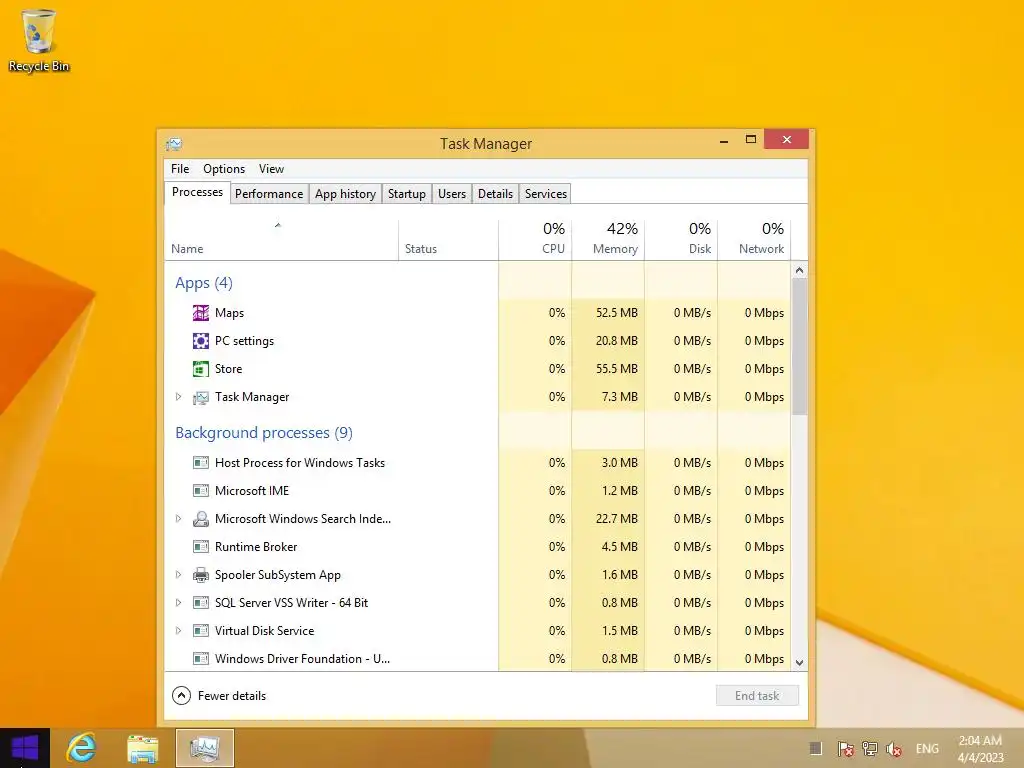Click the Microsoft Windows Search Indexer icon

(200, 519)
